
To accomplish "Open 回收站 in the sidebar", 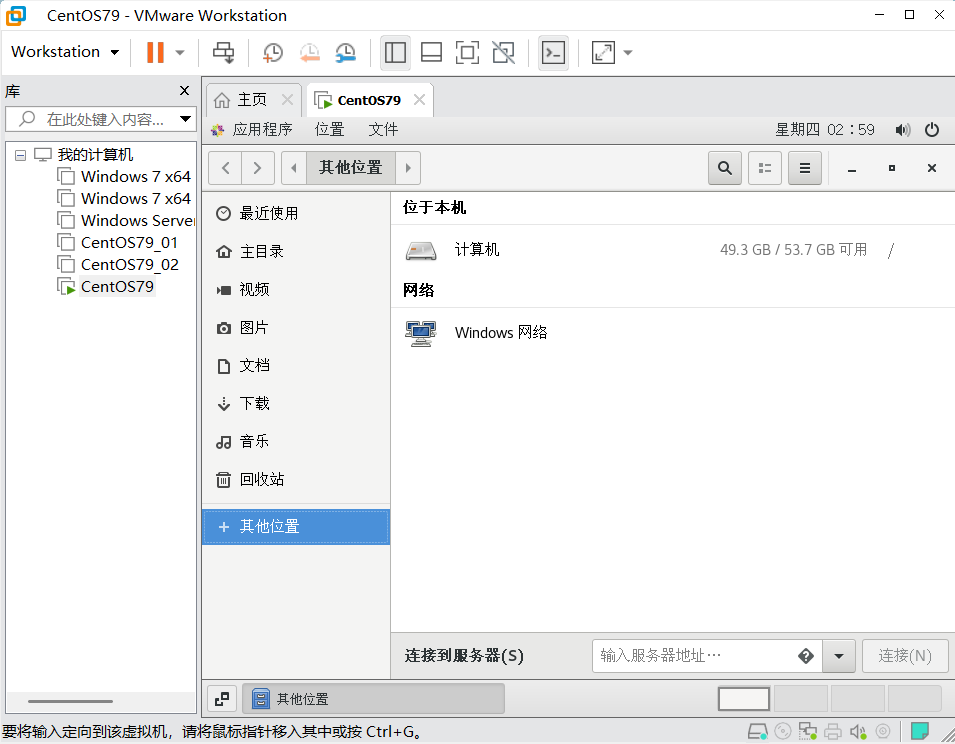I will point(296,479).
